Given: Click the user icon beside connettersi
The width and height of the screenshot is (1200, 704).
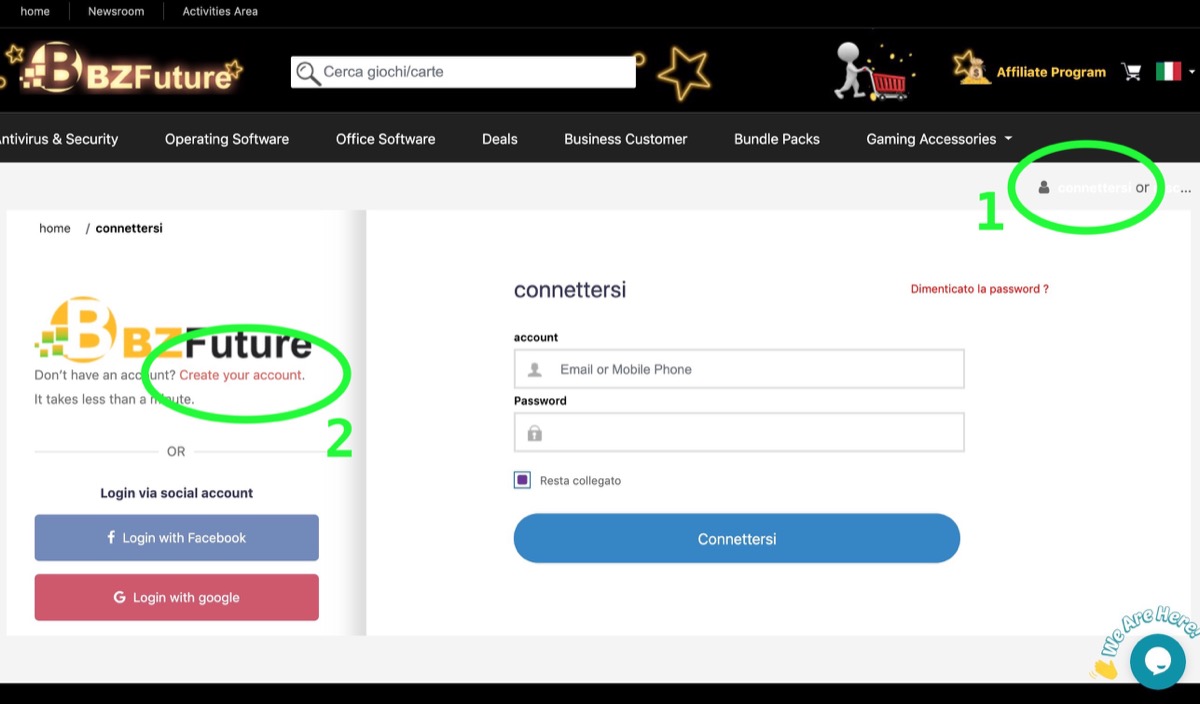Looking at the screenshot, I should (1044, 187).
